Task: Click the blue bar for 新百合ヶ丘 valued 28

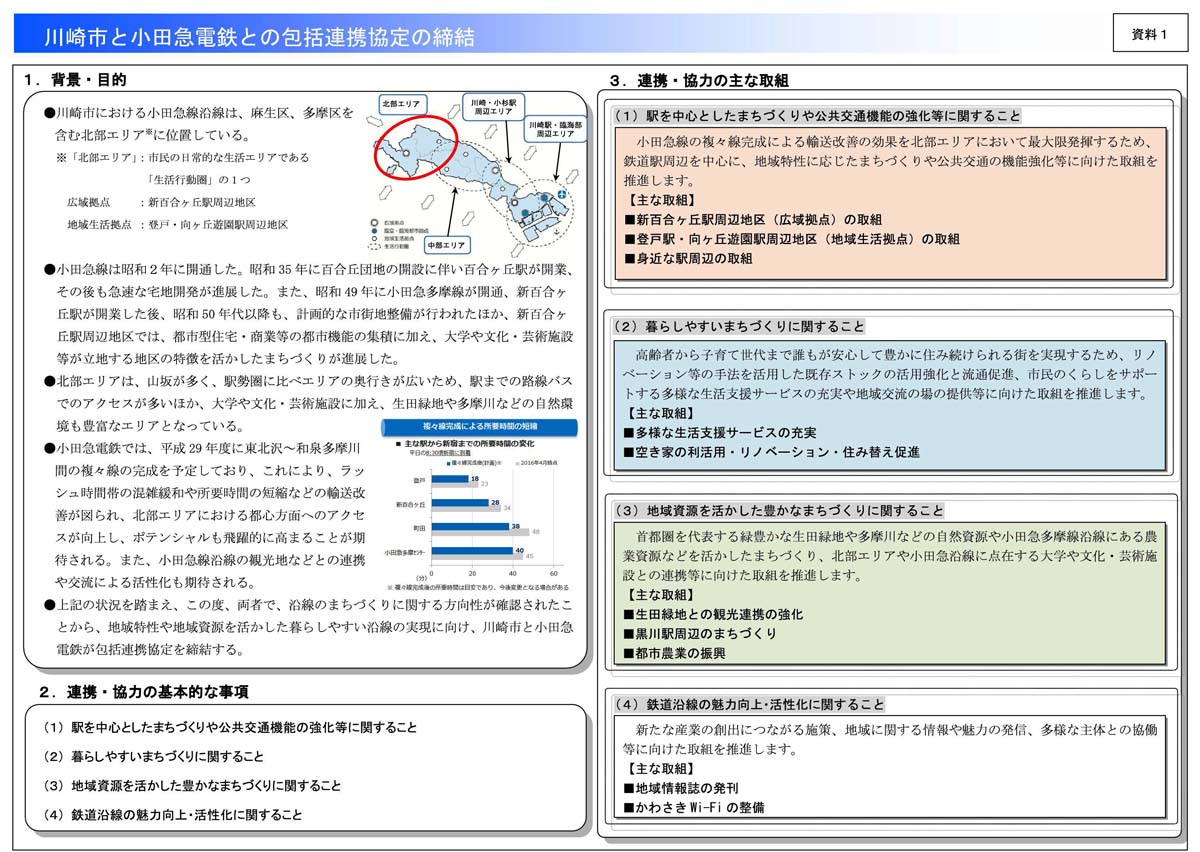Action: pyautogui.click(x=460, y=503)
